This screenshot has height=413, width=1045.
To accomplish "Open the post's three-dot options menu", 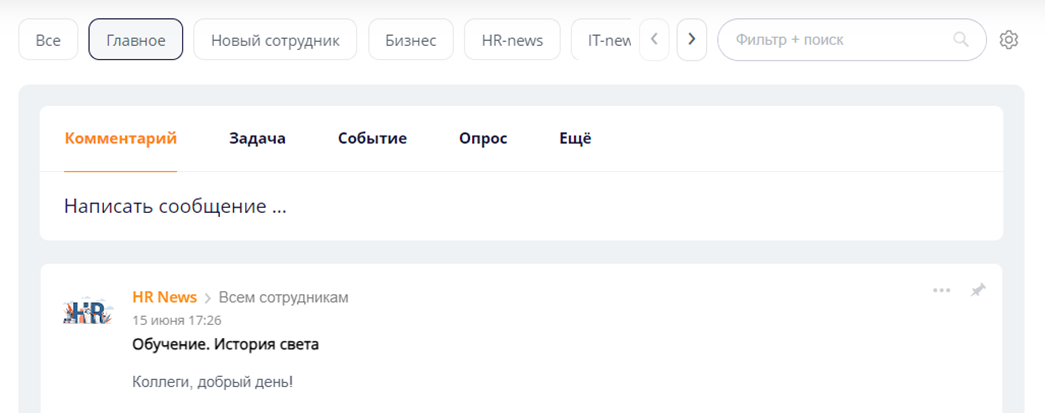I will [941, 290].
